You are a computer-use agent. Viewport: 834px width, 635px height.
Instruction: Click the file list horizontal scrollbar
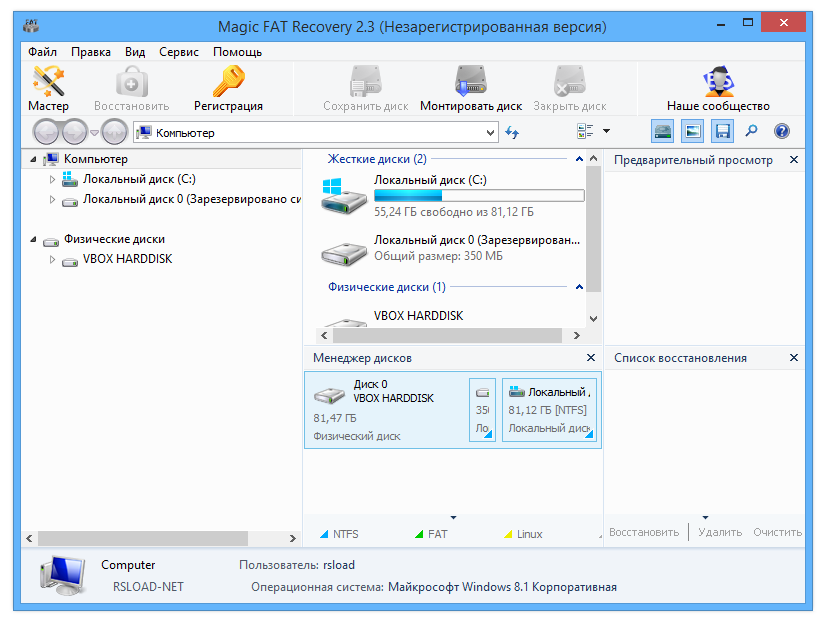pos(447,336)
